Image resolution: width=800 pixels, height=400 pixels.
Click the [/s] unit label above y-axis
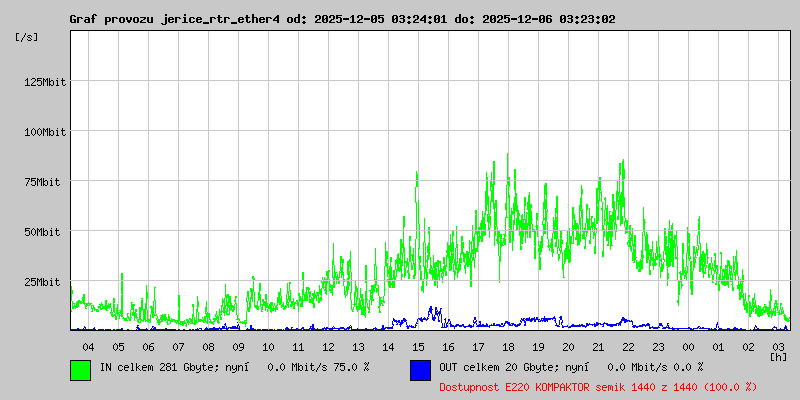point(27,37)
